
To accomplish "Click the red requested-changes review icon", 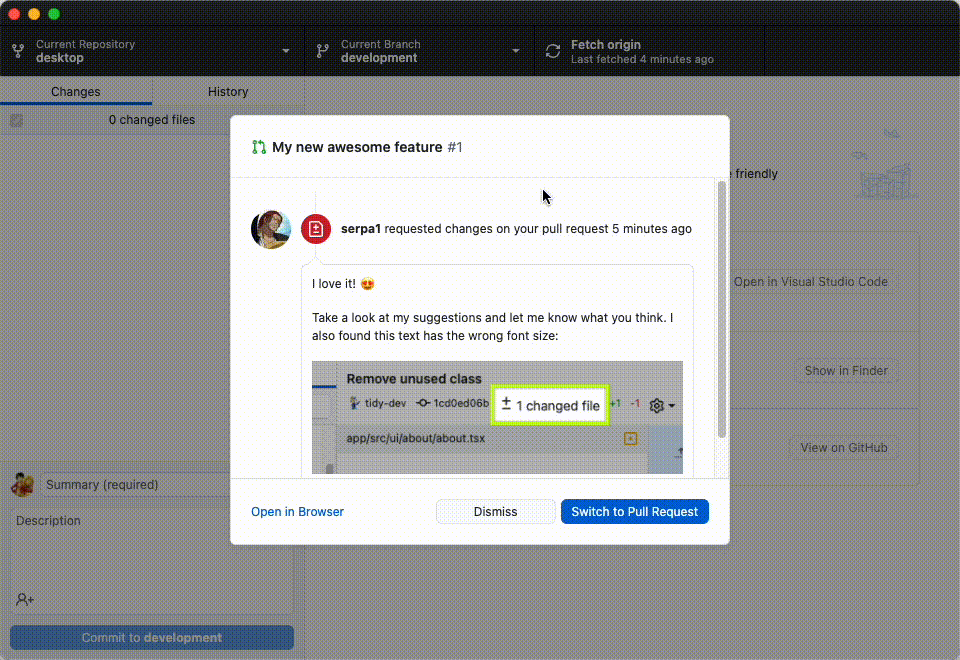I will (x=316, y=229).
